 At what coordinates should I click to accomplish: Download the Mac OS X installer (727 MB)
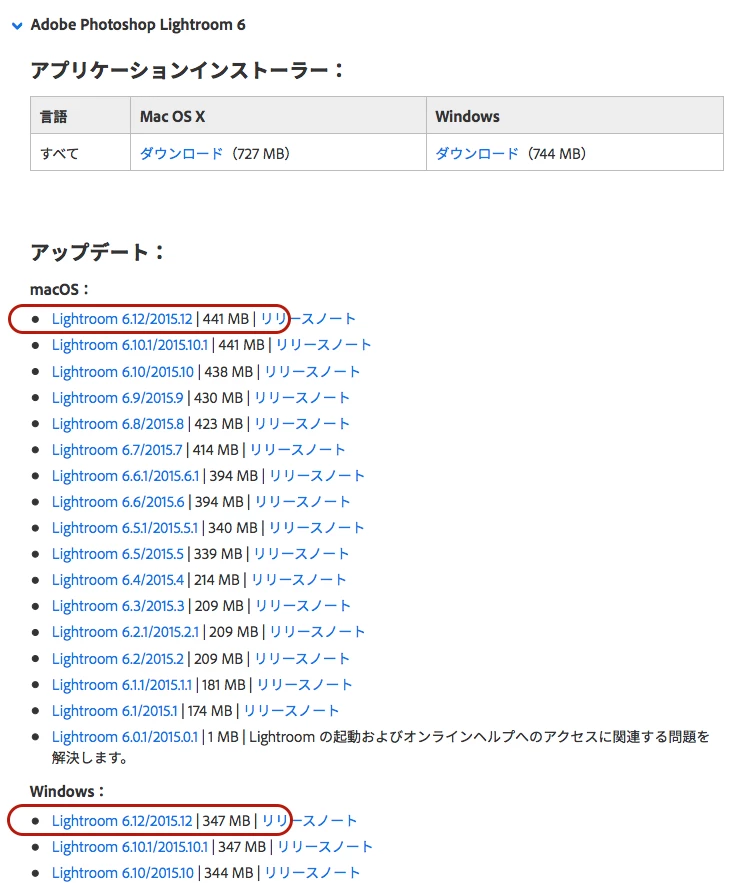(181, 153)
